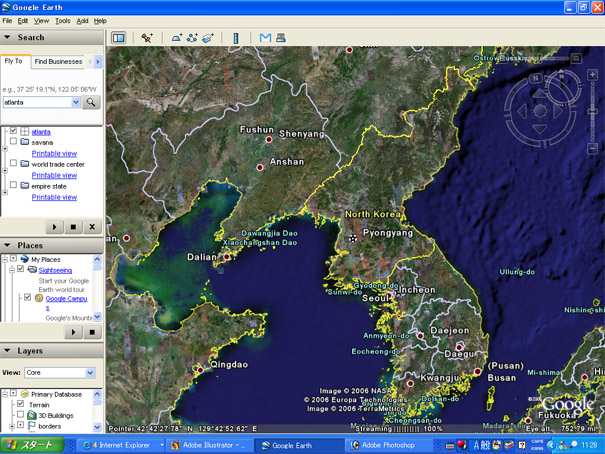Open the View menu

pyautogui.click(x=41, y=21)
